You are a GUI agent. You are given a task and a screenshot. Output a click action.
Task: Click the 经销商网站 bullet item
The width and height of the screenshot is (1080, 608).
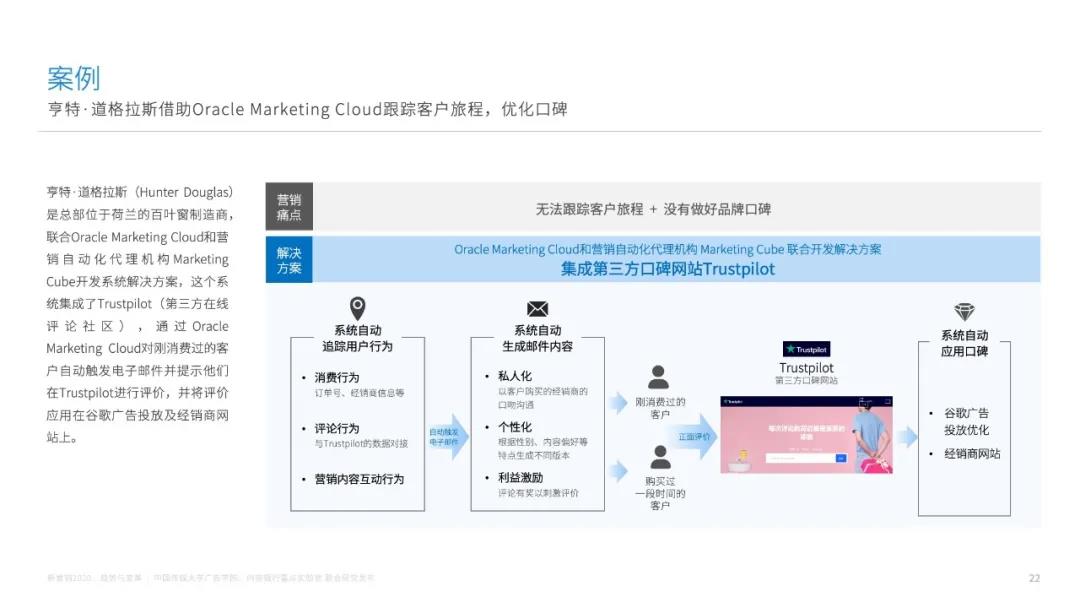[972, 454]
